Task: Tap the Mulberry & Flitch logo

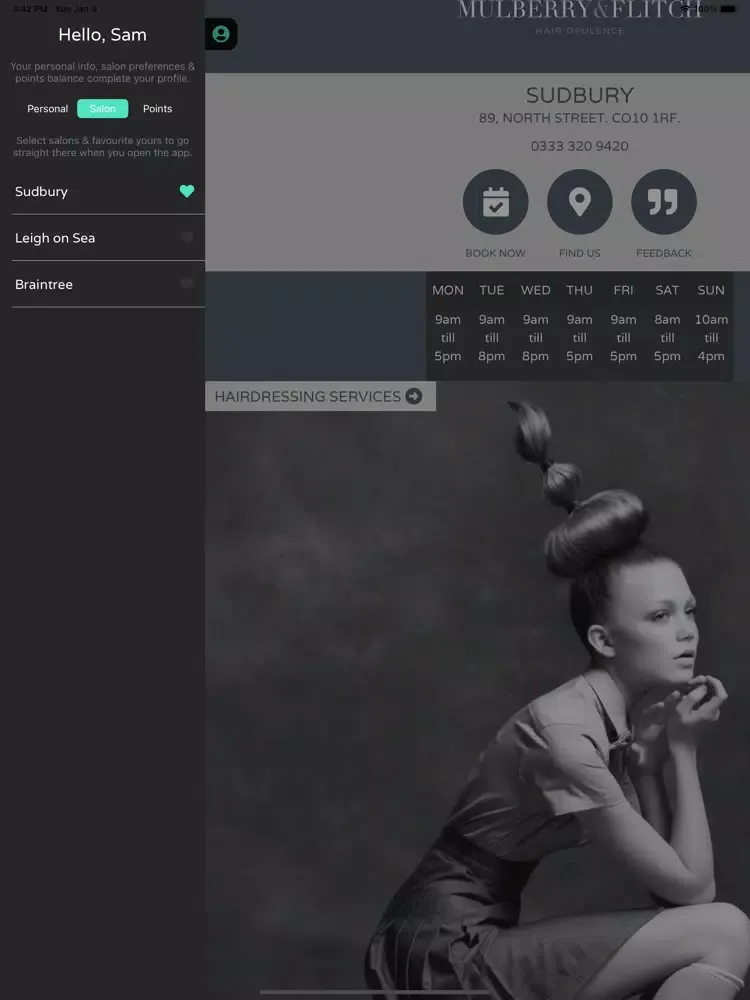Action: [x=580, y=17]
